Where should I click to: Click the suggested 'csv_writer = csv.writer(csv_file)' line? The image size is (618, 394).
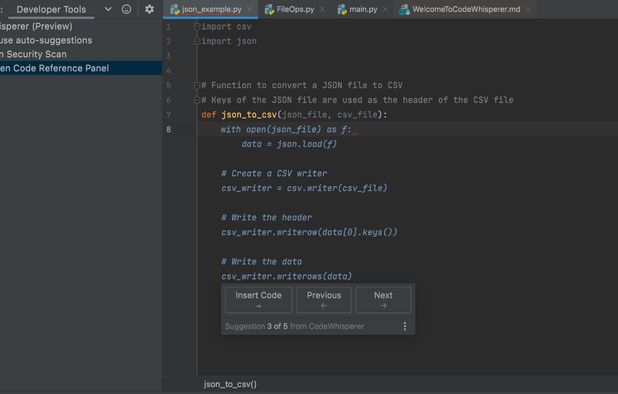point(304,188)
